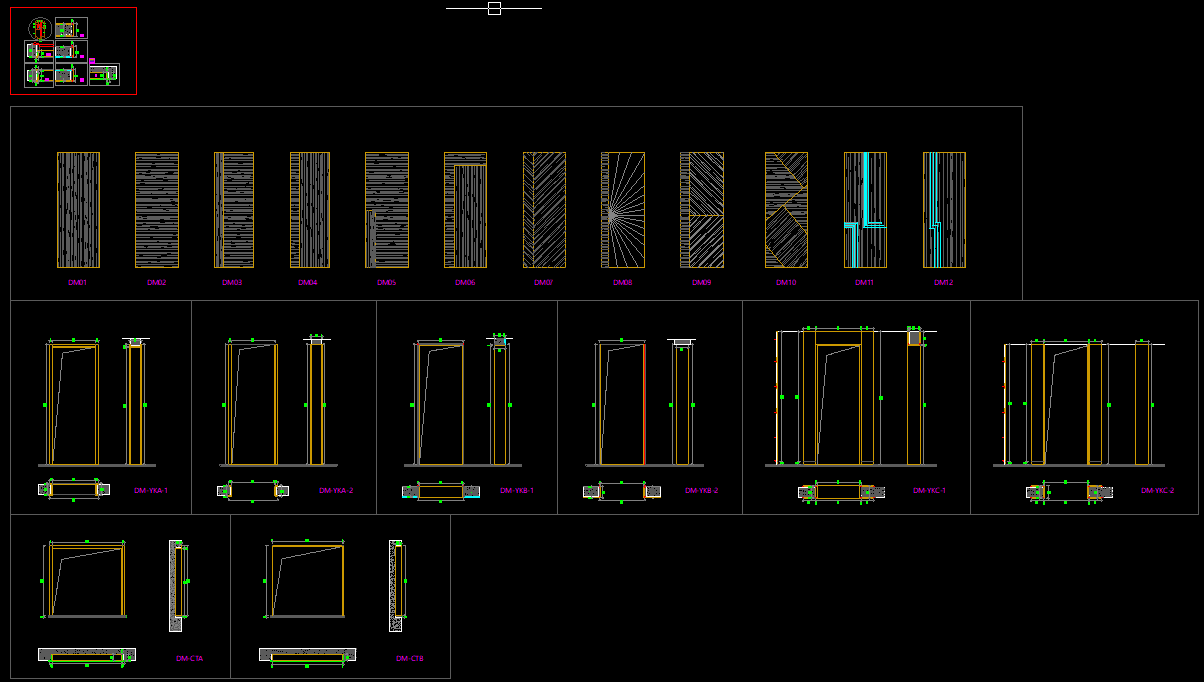Select the DM12 door panel drawing
Screen dimensions: 1204x682
point(944,210)
